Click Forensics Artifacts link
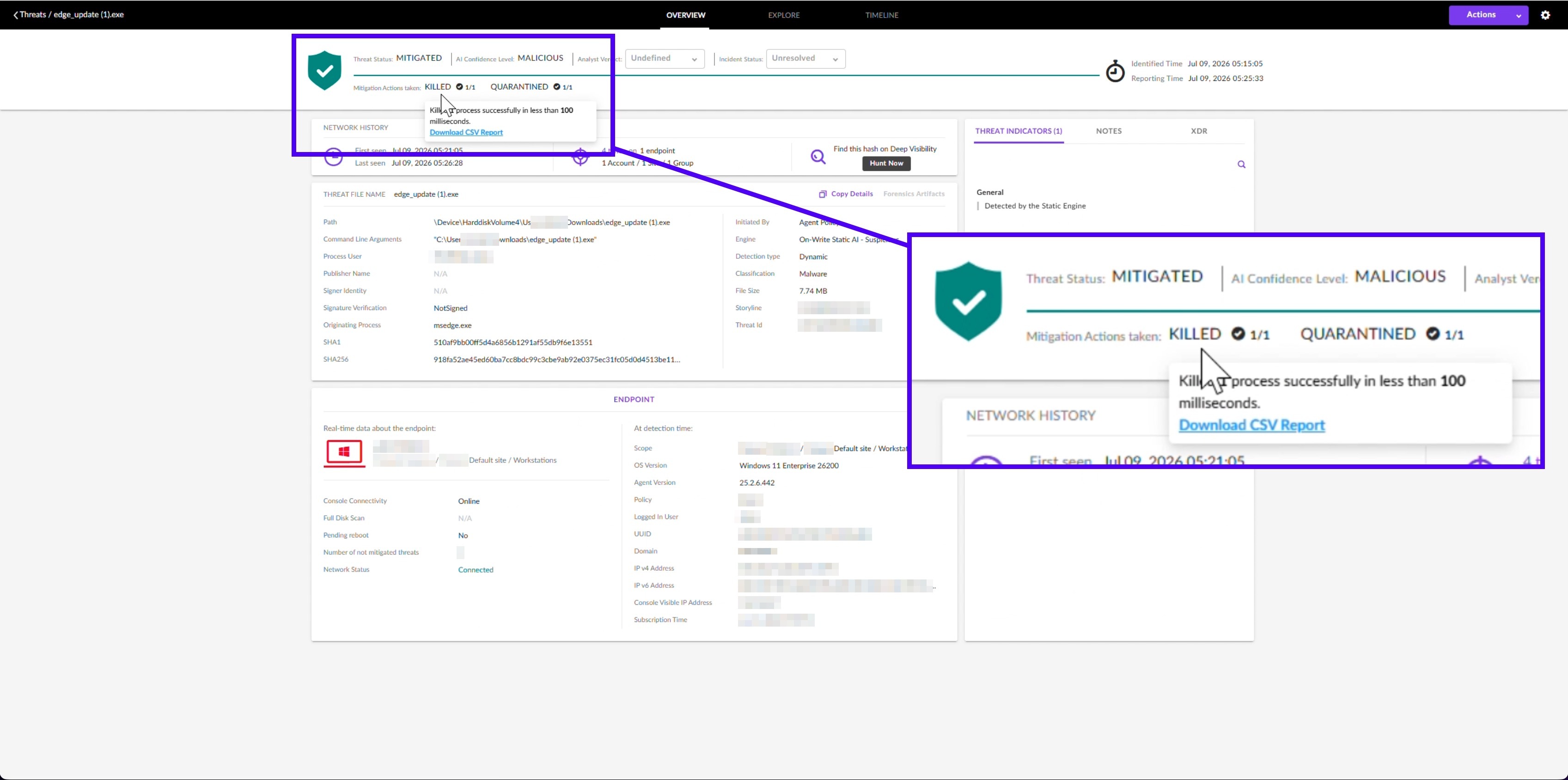Screen dimensions: 1568x780 click(914, 194)
